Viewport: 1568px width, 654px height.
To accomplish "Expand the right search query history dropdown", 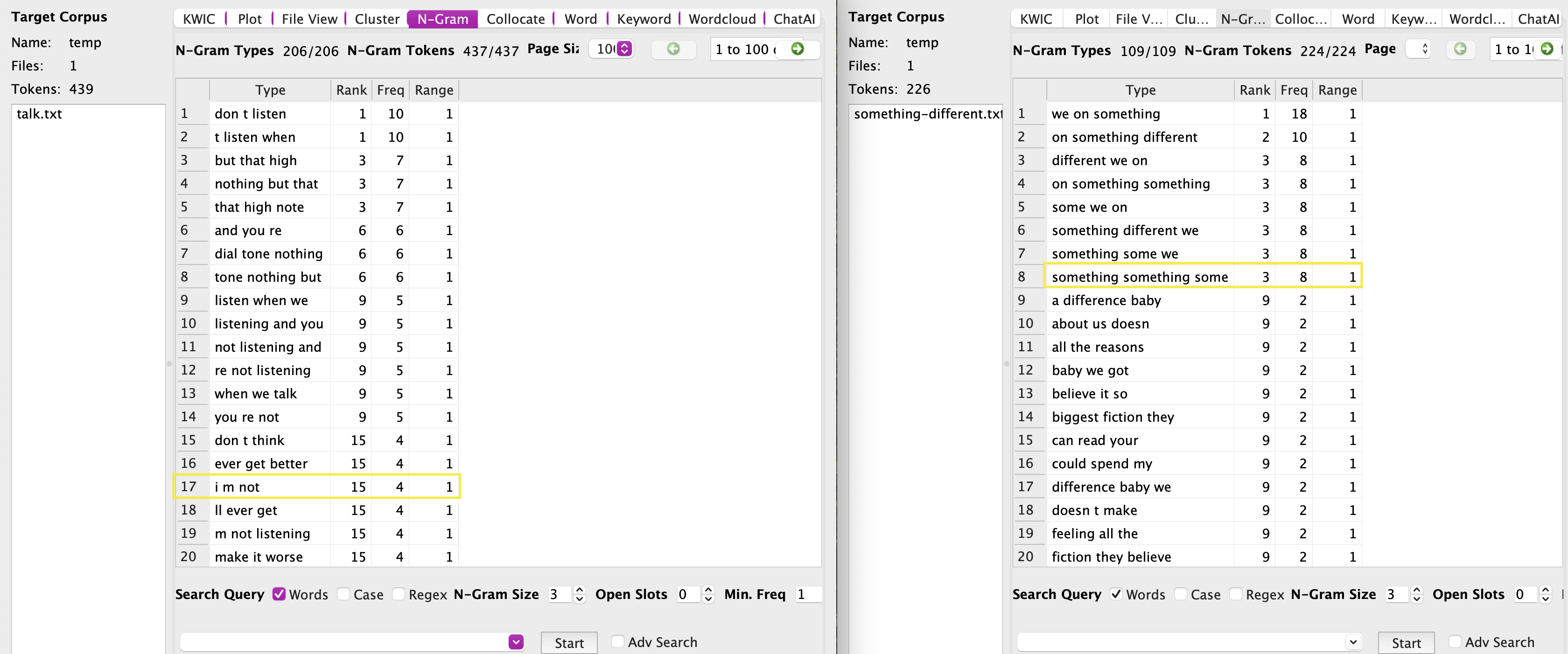I will (x=1352, y=642).
